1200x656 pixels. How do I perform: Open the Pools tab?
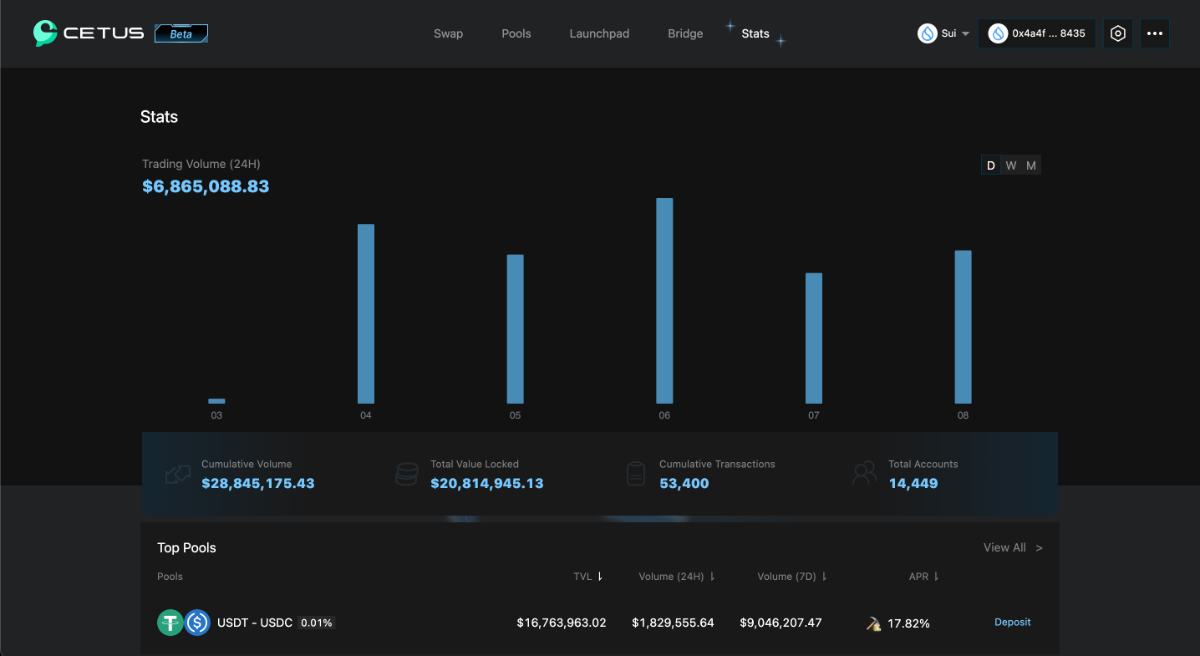[516, 34]
